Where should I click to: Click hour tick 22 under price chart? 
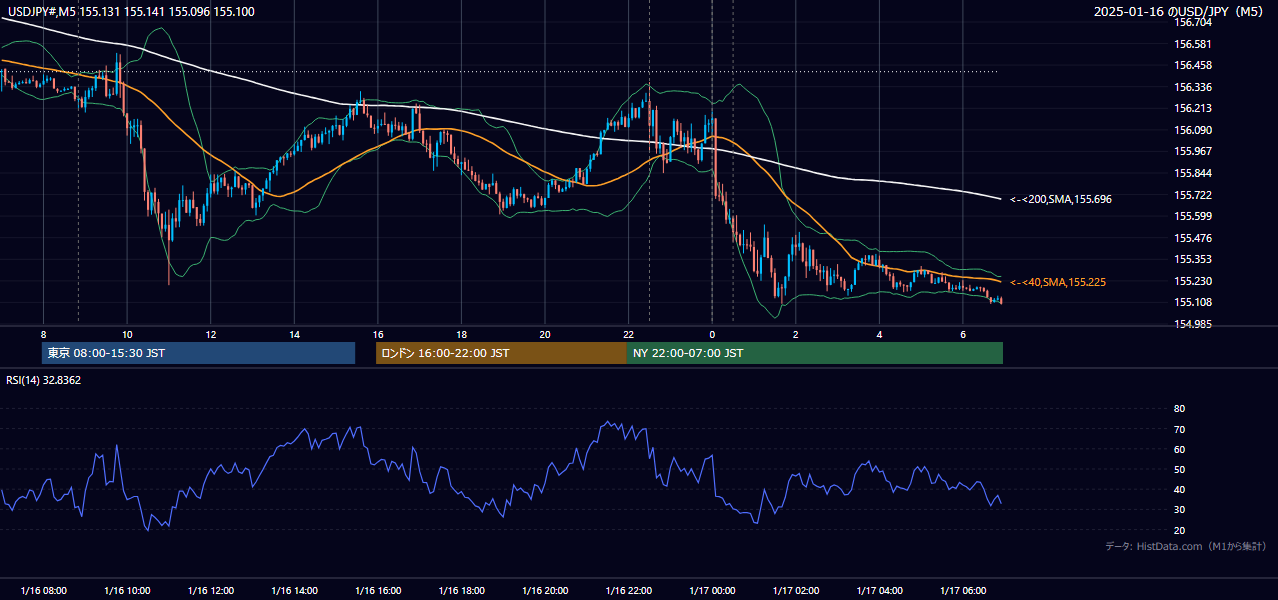(x=628, y=334)
